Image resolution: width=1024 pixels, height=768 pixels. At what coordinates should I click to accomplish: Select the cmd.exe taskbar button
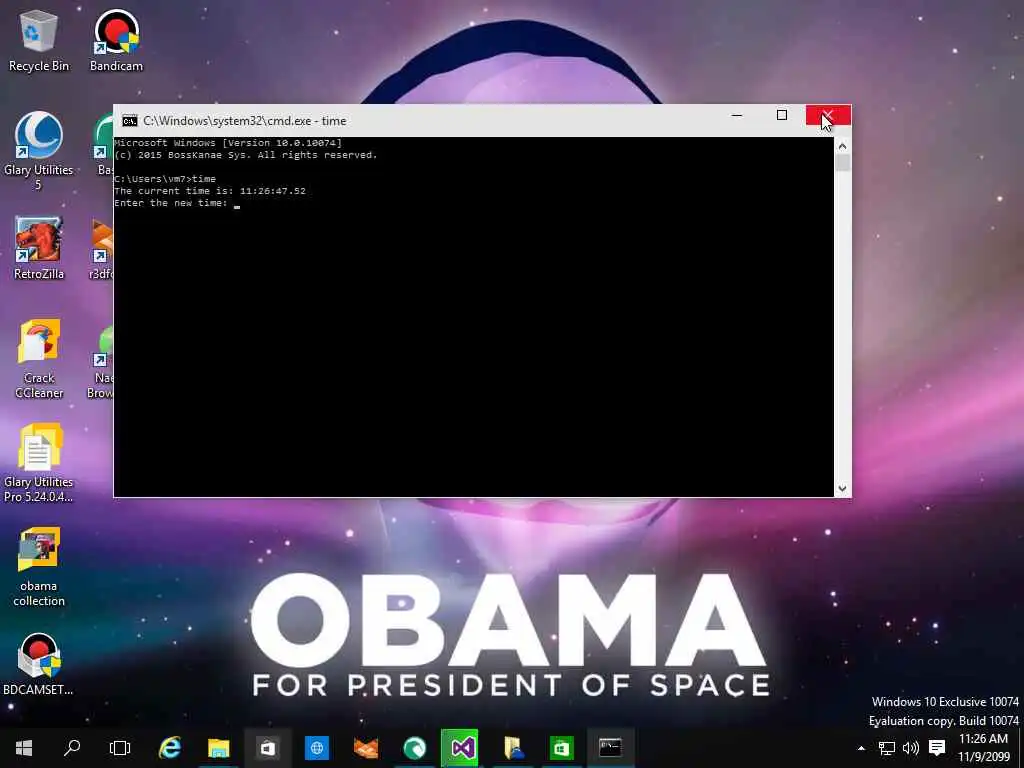pos(611,748)
